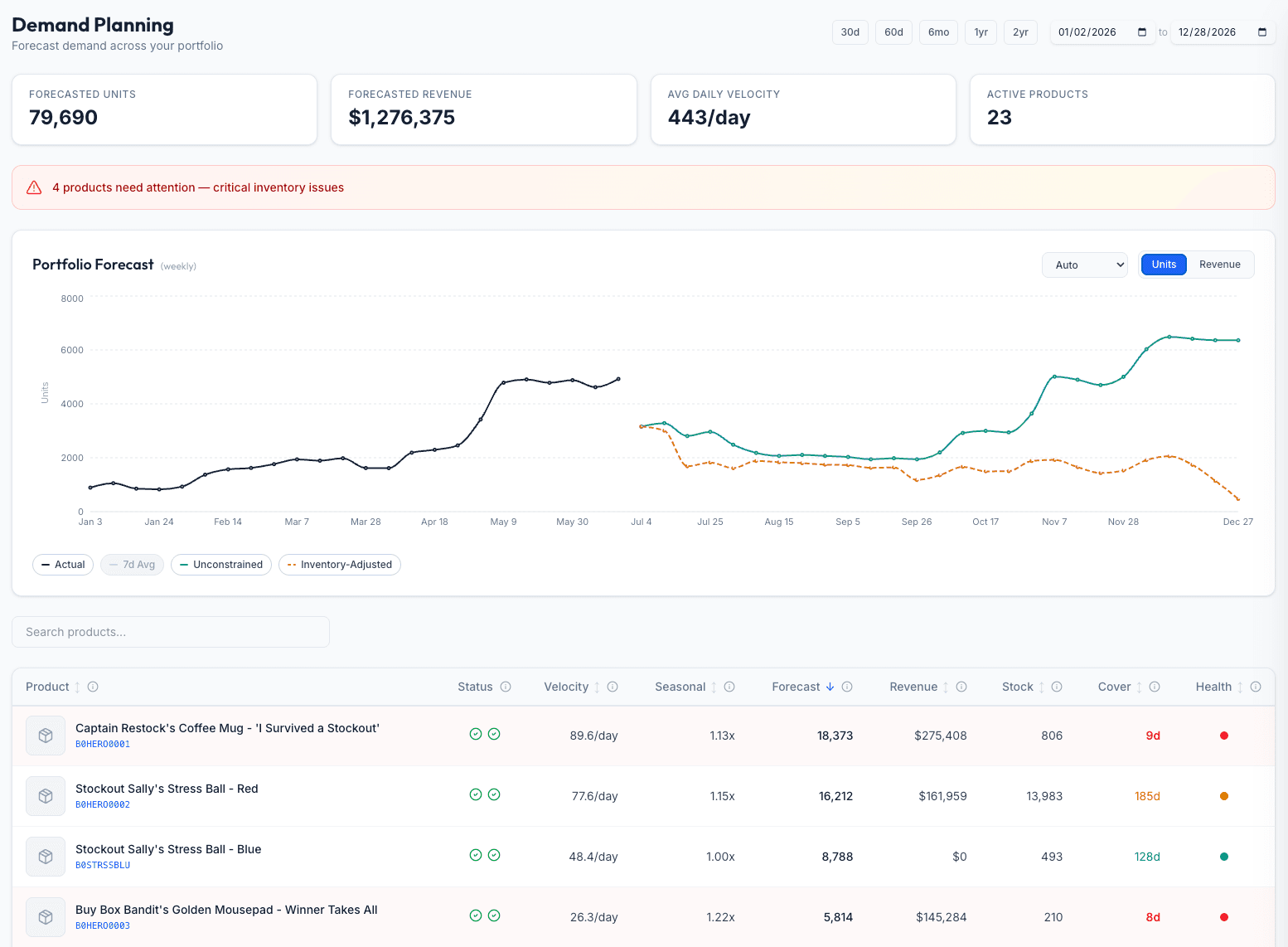This screenshot has height=947, width=1288.
Task: Click second status check icon for Stress Ball Blue
Action: tap(494, 855)
